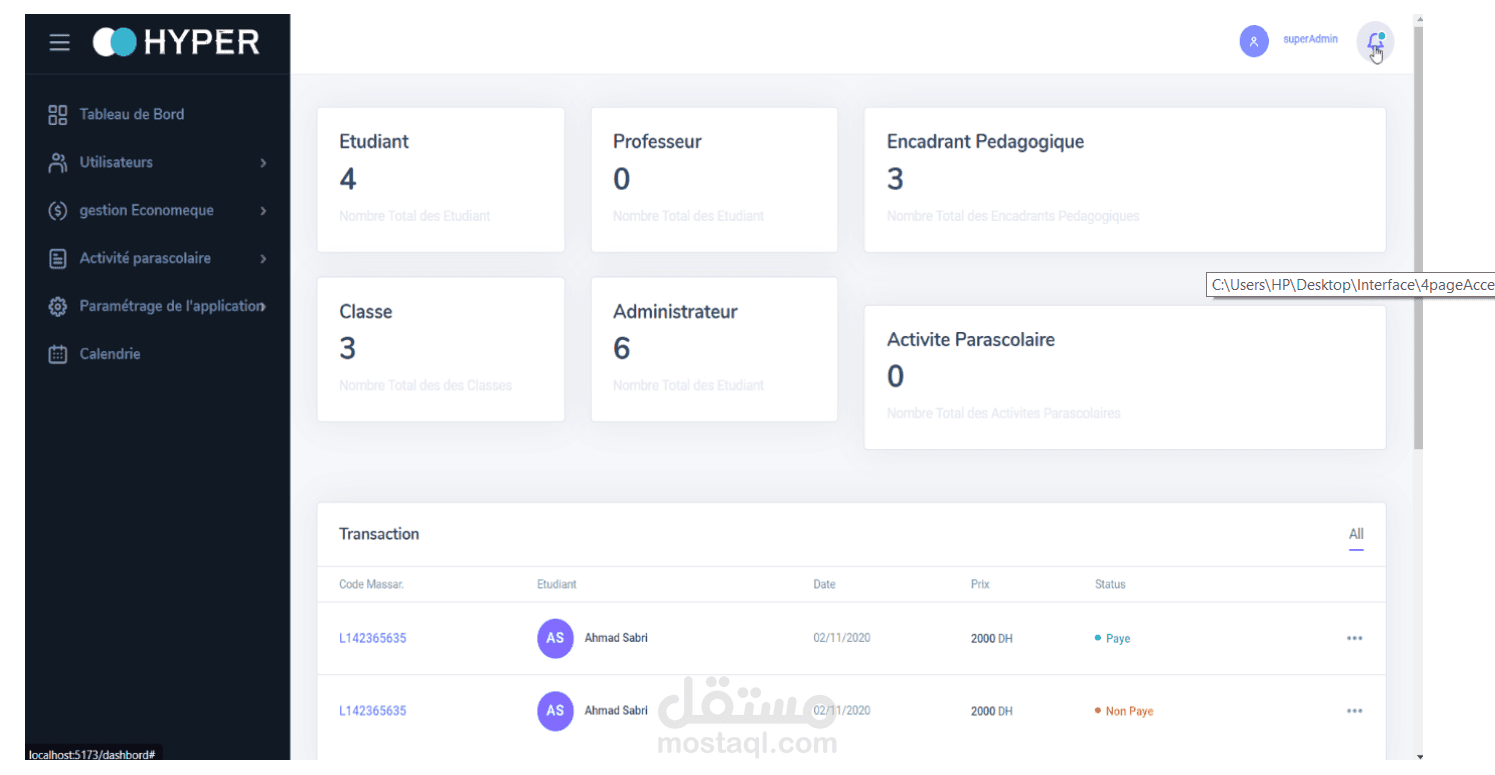
Task: Open code L142365635 in the Paye row
Action: click(373, 638)
